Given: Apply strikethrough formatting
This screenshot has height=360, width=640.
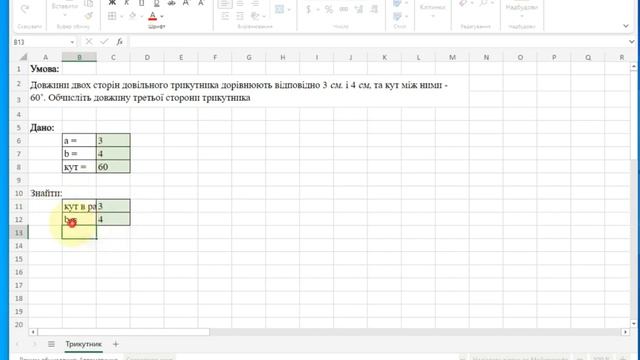Looking at the screenshot, I should [x=172, y=3].
